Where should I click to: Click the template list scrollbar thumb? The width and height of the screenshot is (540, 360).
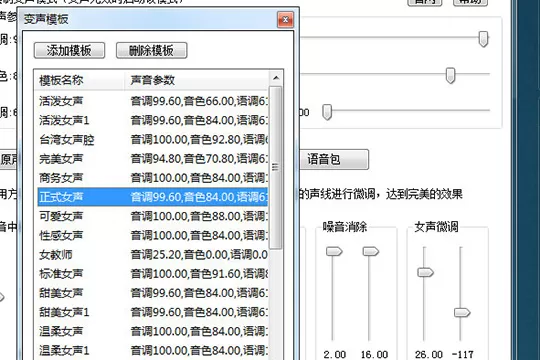(x=275, y=167)
